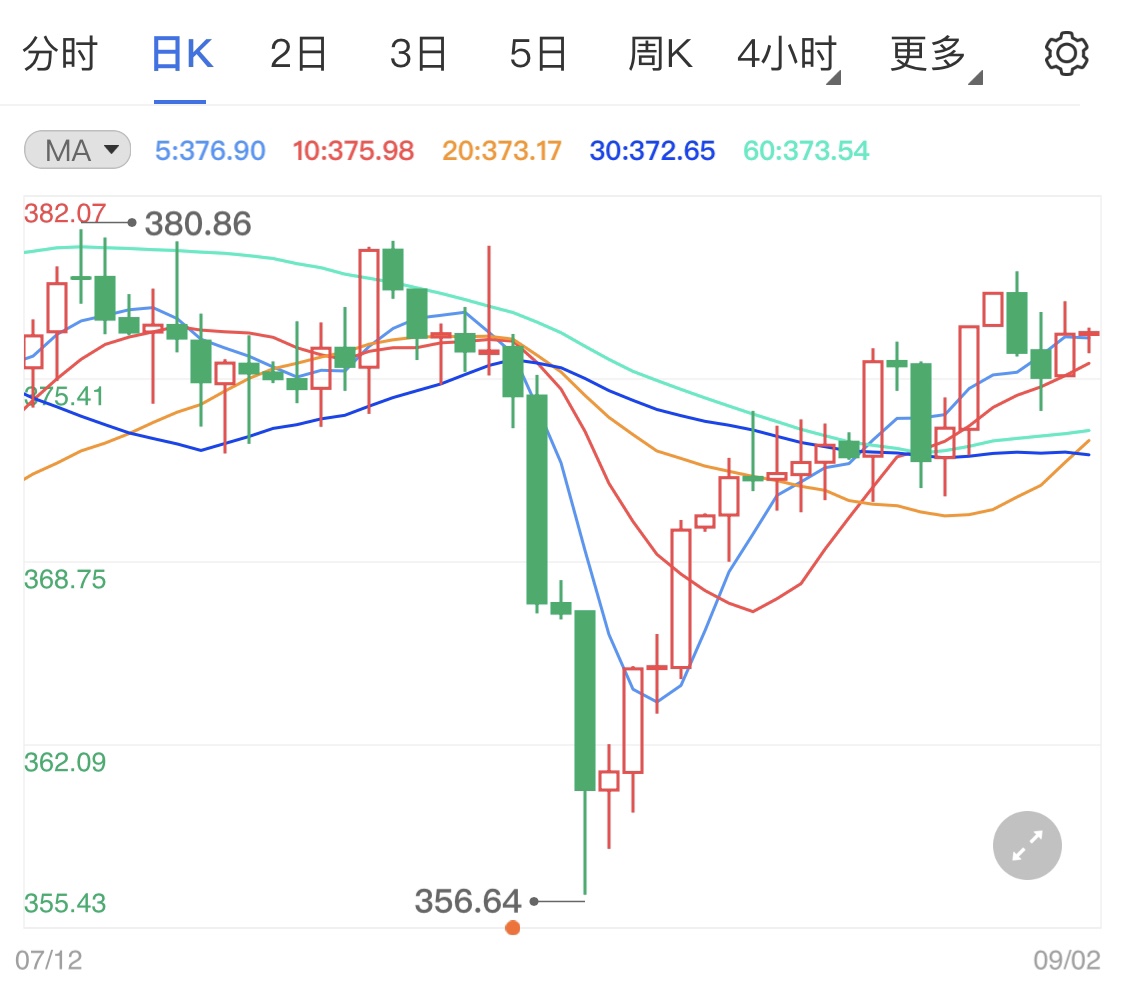
Task: Select the 5日 chart view
Action: pyautogui.click(x=538, y=53)
